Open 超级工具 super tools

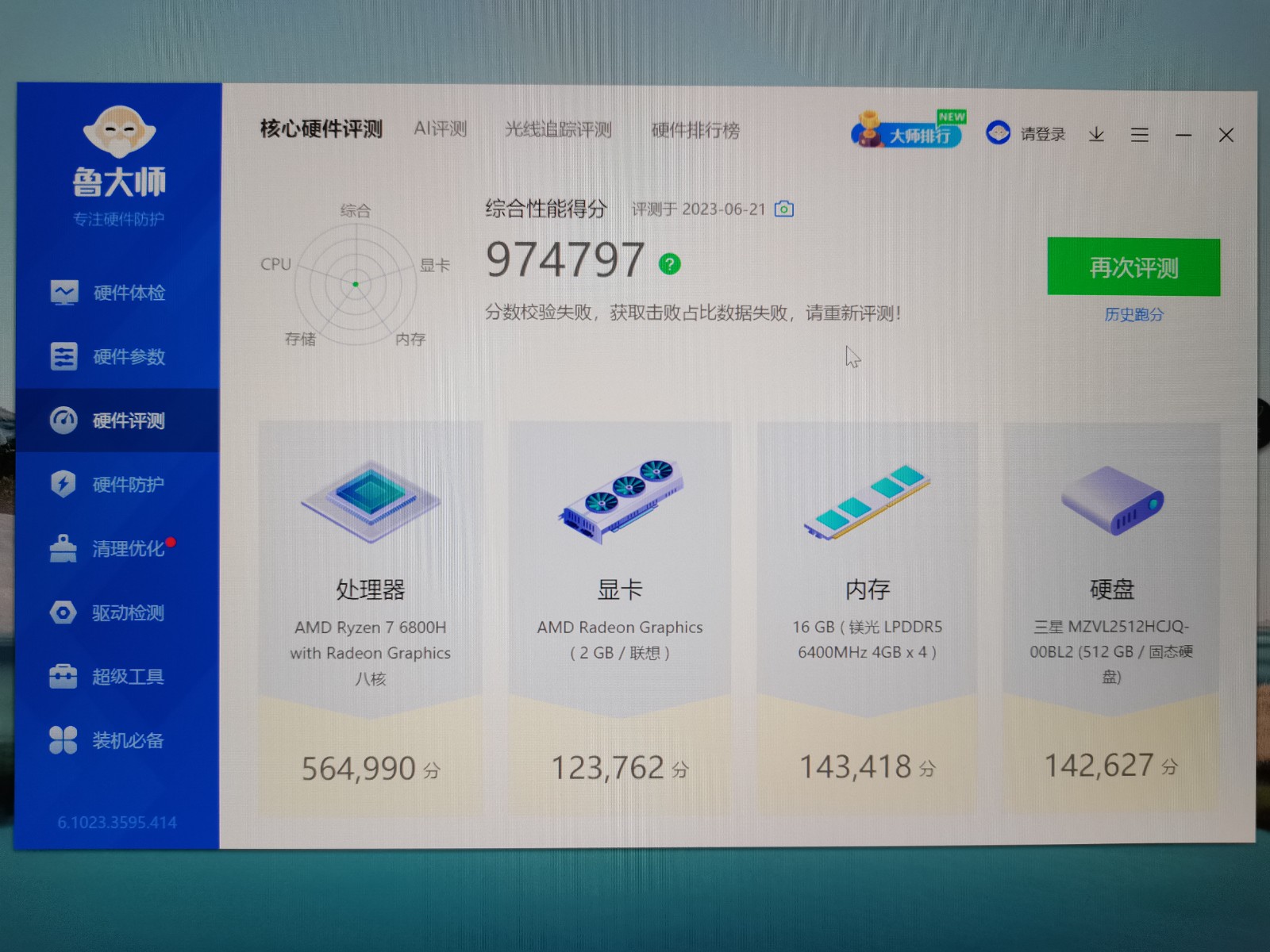pos(117,677)
